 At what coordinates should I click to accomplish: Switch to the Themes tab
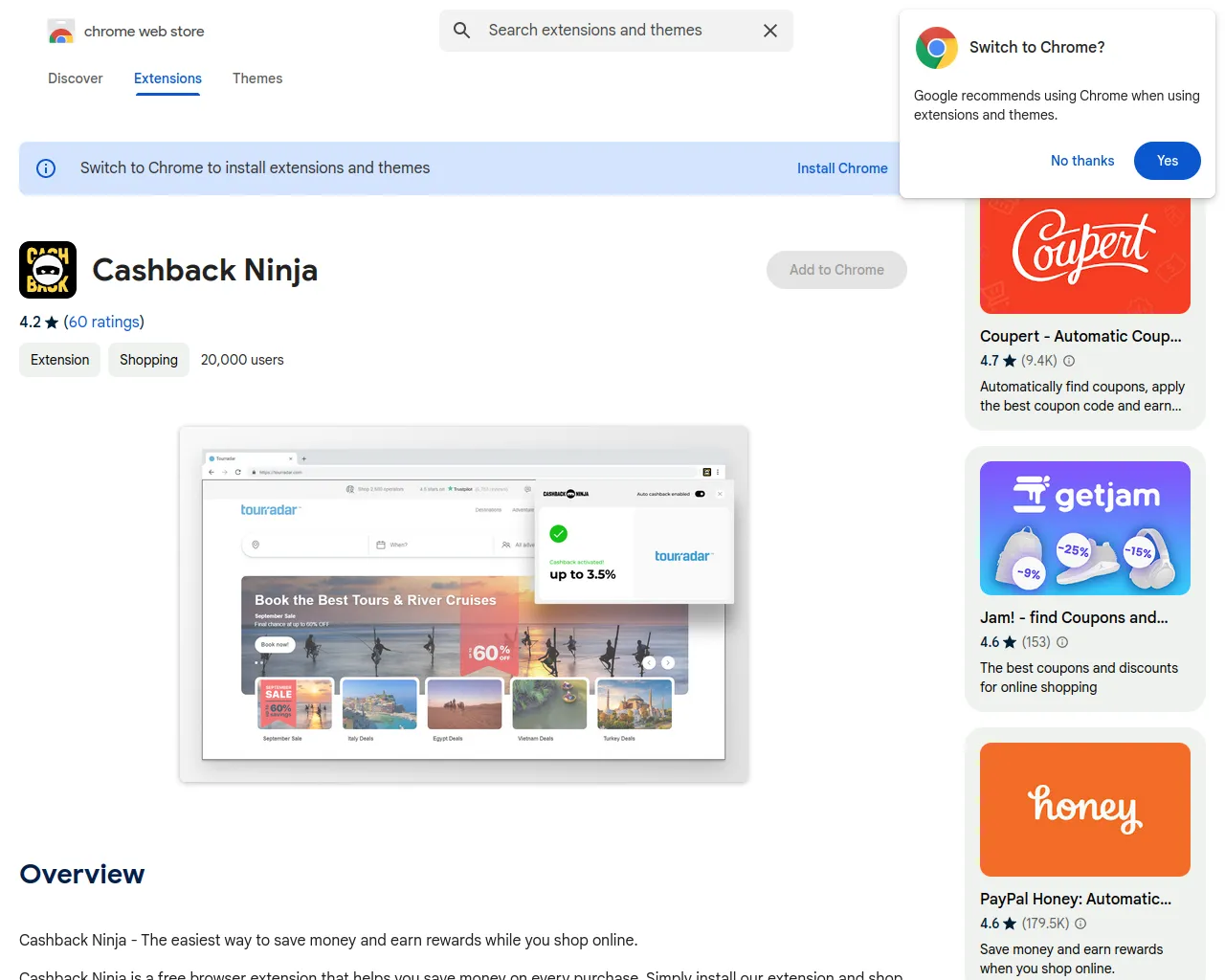(x=257, y=78)
